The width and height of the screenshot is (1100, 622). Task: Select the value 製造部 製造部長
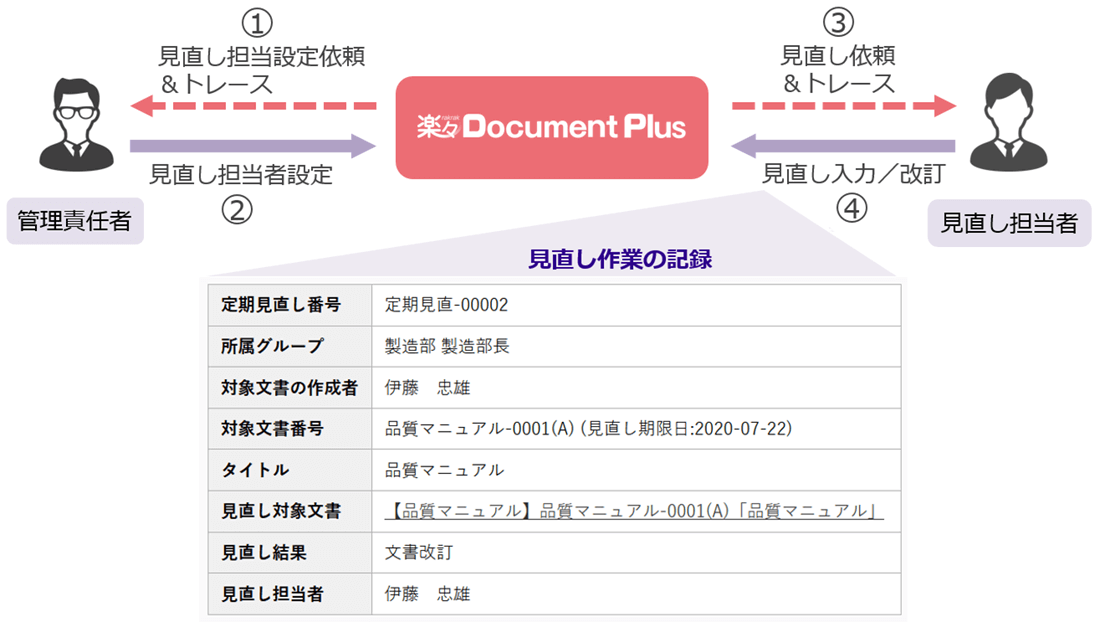point(447,346)
